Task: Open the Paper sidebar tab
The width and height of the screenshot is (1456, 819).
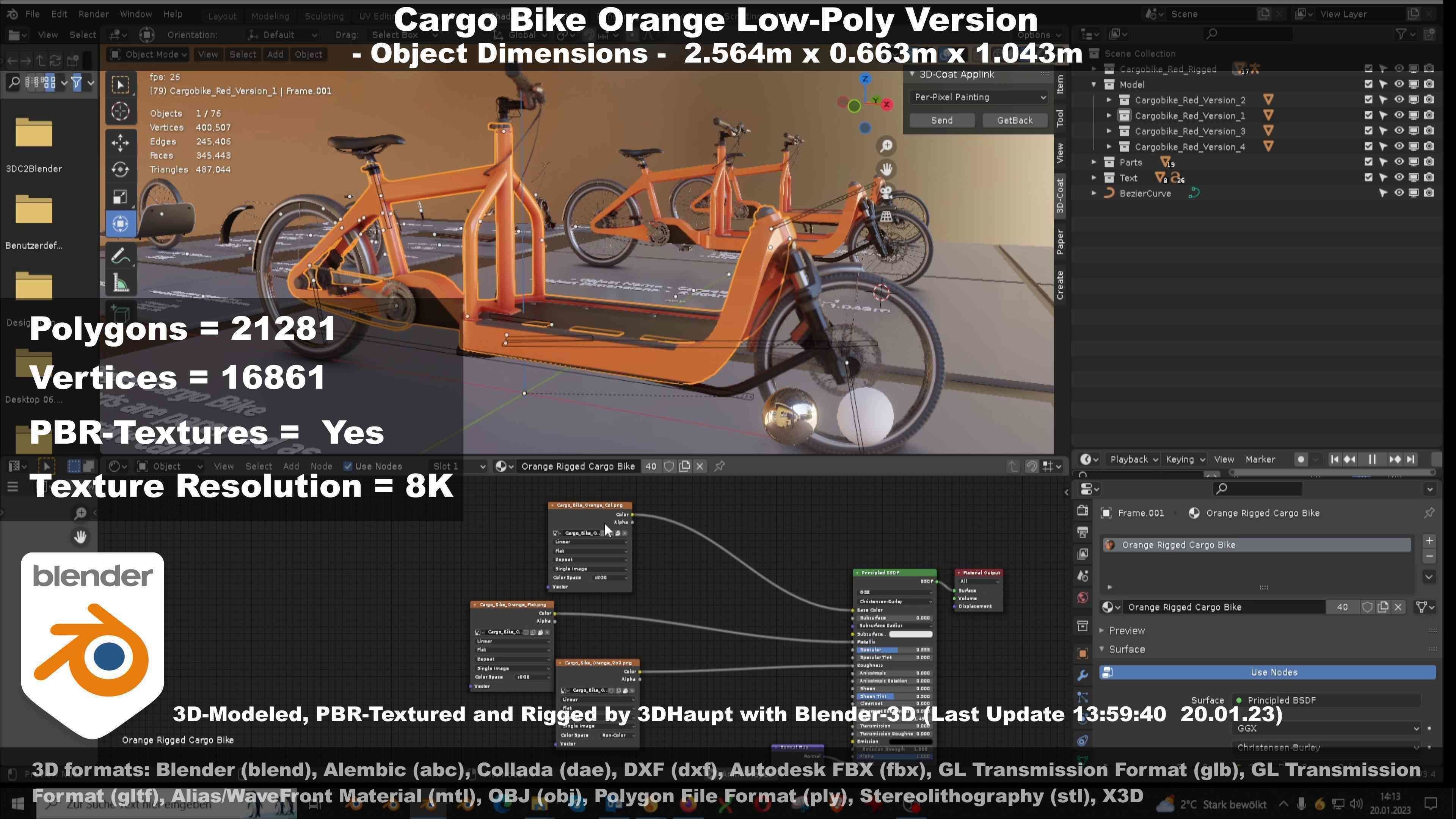Action: 1060,242
